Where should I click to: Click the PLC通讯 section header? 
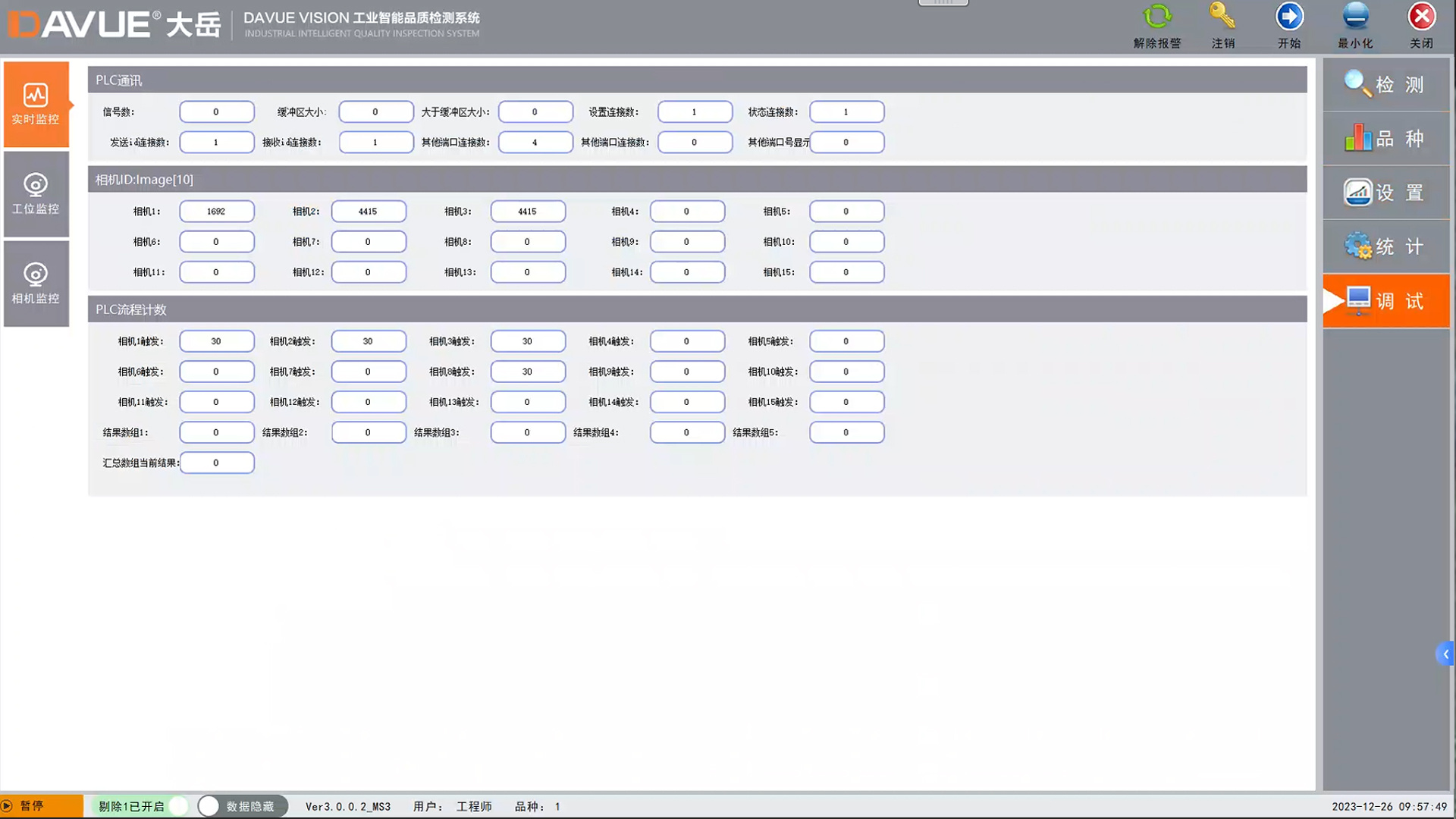coord(697,80)
